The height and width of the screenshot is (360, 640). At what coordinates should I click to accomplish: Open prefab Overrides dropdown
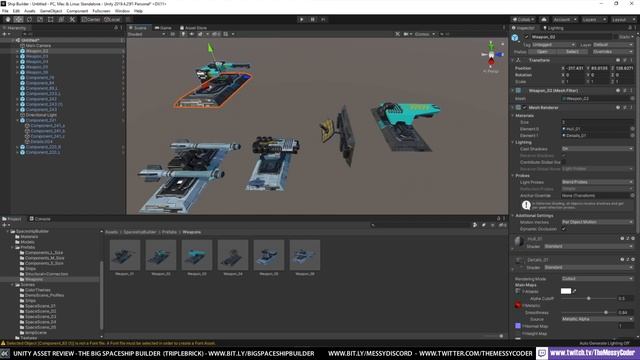[x=612, y=52]
